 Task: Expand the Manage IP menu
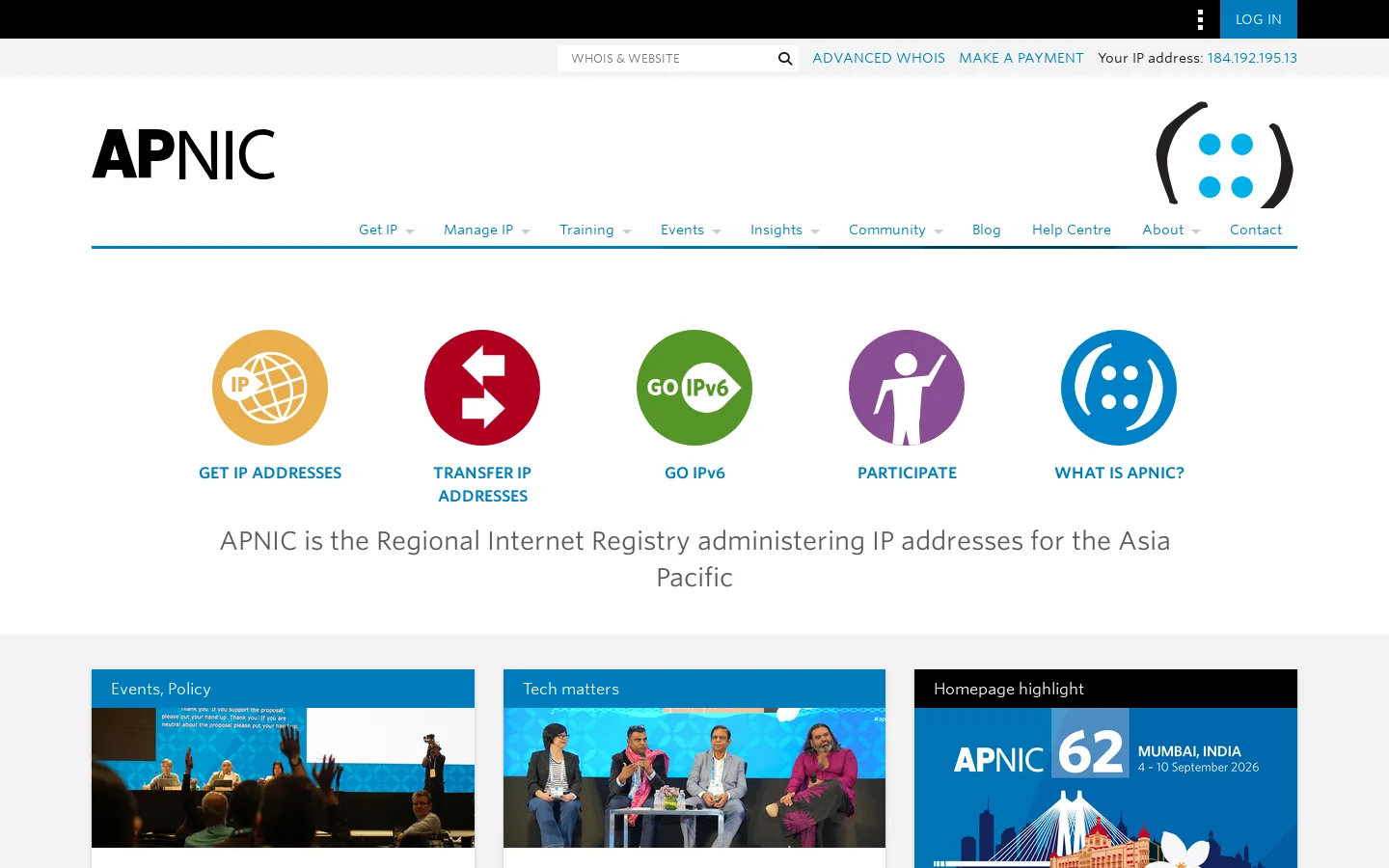point(486,230)
